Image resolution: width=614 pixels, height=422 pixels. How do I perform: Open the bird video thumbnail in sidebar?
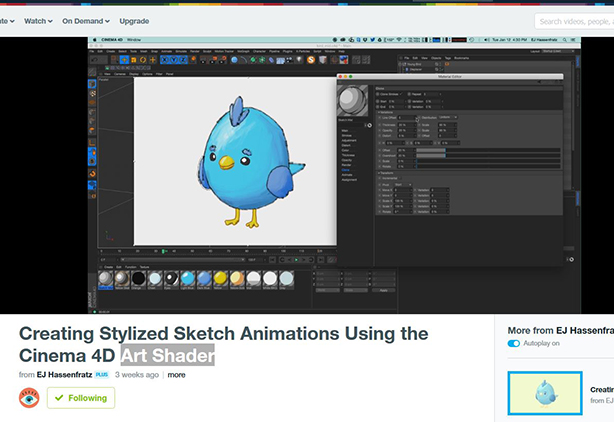pos(545,393)
